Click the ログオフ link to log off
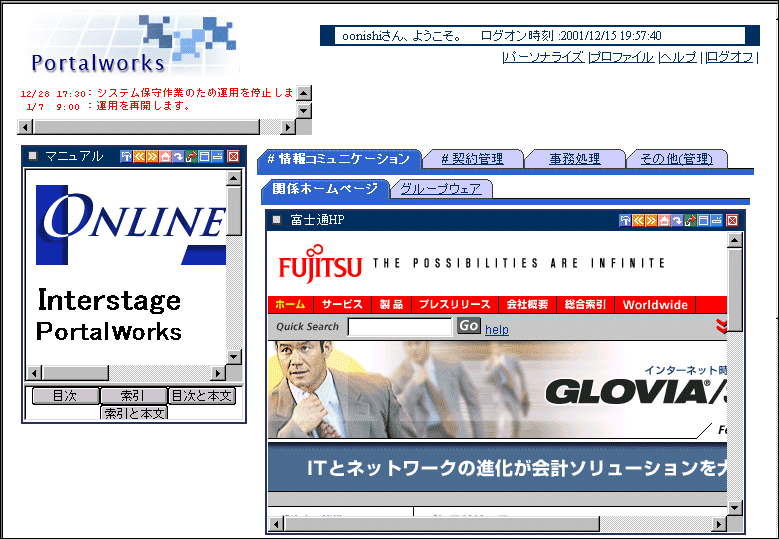 pyautogui.click(x=730, y=58)
